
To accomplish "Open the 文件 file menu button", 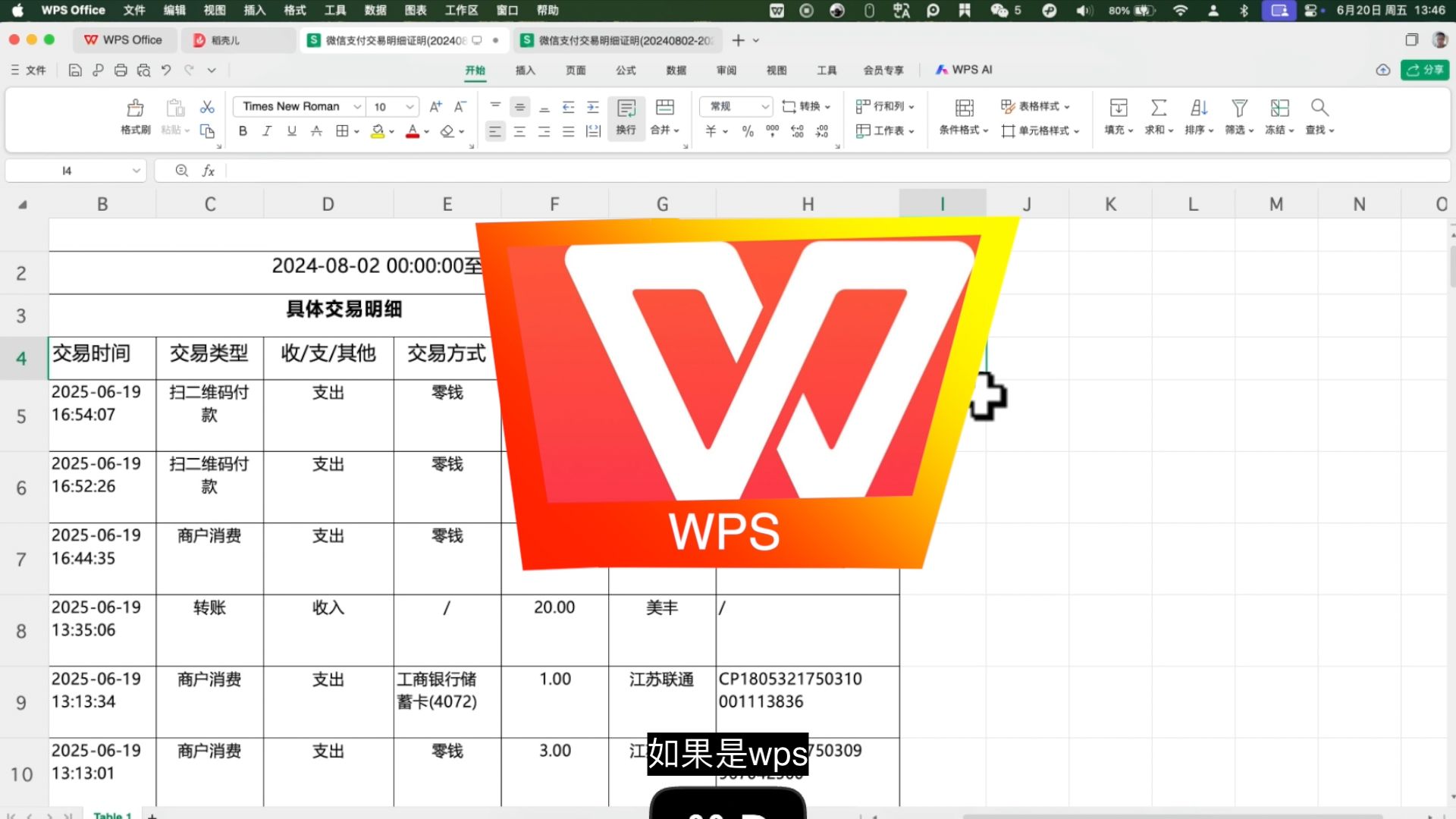I will pyautogui.click(x=28, y=70).
